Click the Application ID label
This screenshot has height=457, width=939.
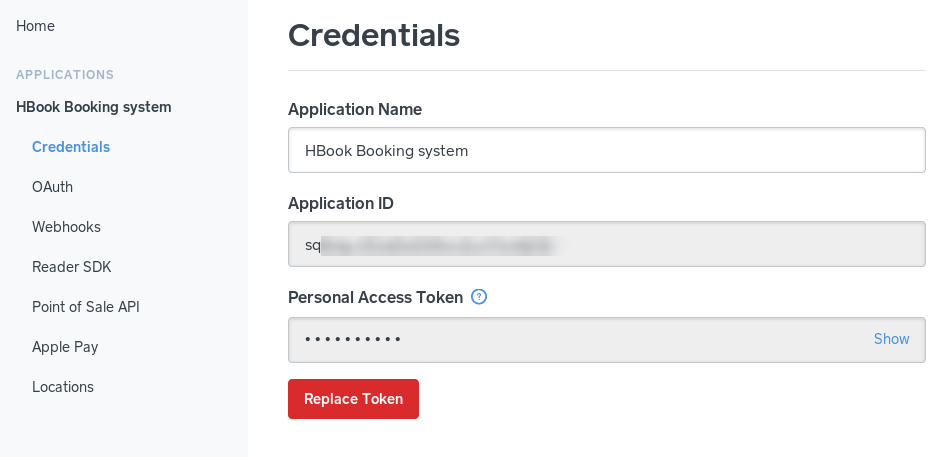click(x=341, y=203)
